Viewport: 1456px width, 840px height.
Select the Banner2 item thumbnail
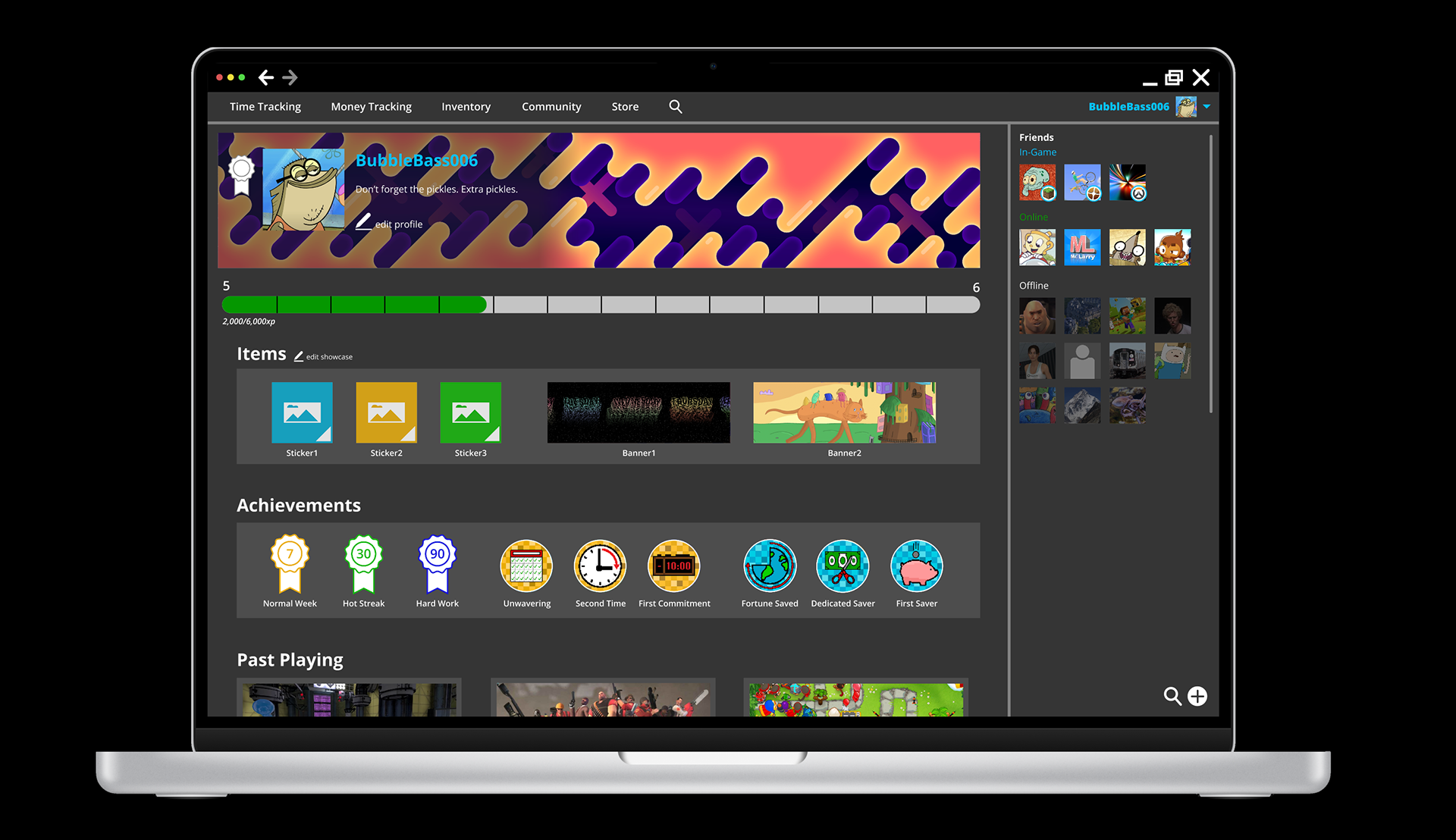(844, 412)
